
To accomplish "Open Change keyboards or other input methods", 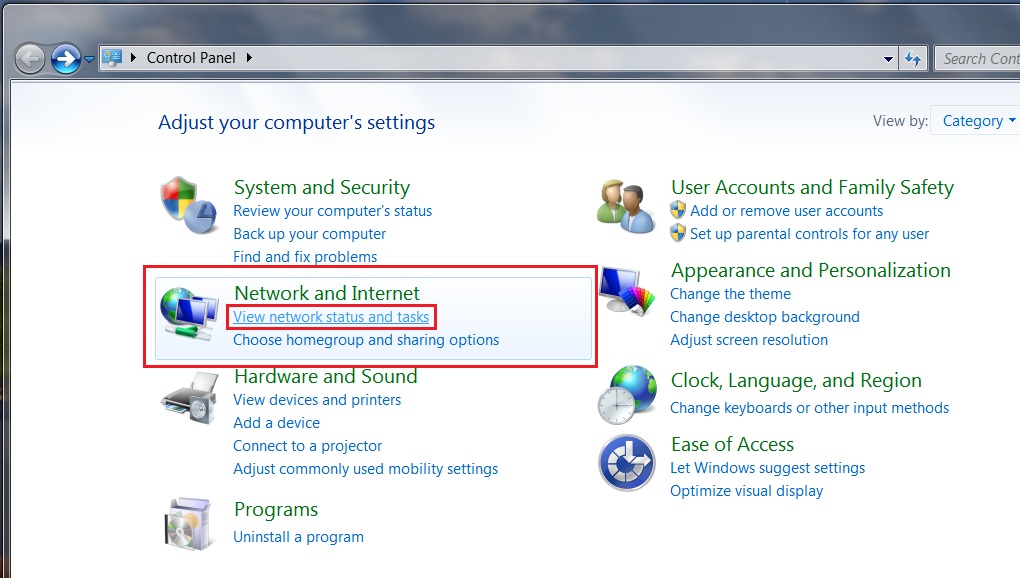I will [809, 408].
